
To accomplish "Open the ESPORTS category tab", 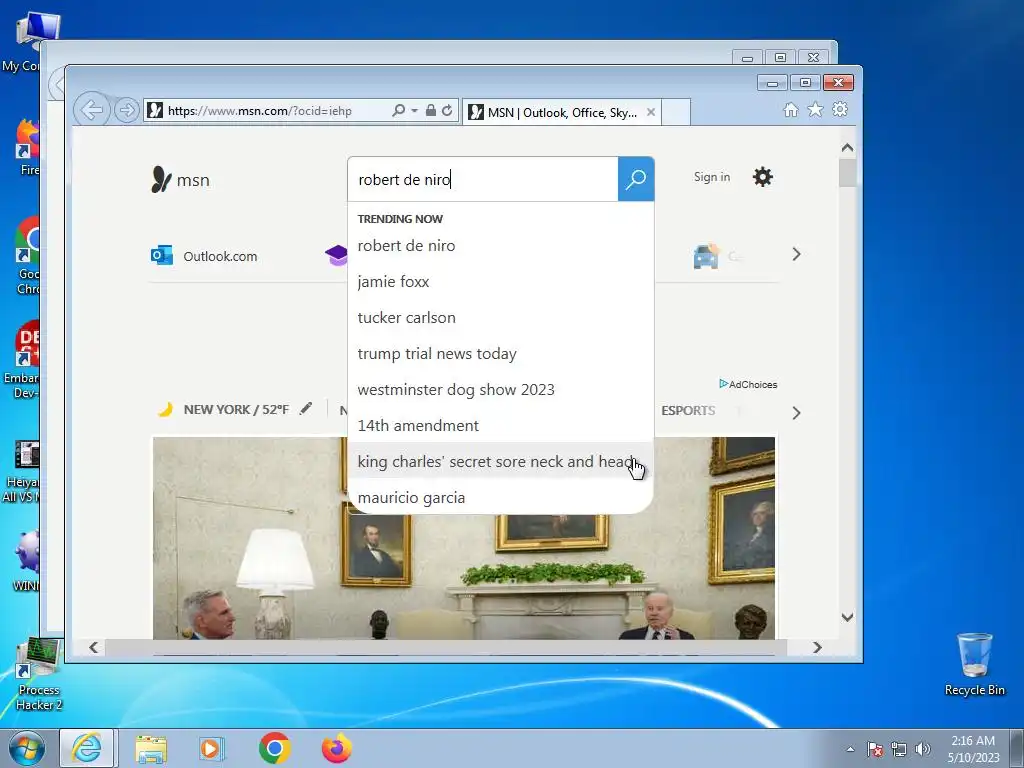I will pyautogui.click(x=688, y=410).
